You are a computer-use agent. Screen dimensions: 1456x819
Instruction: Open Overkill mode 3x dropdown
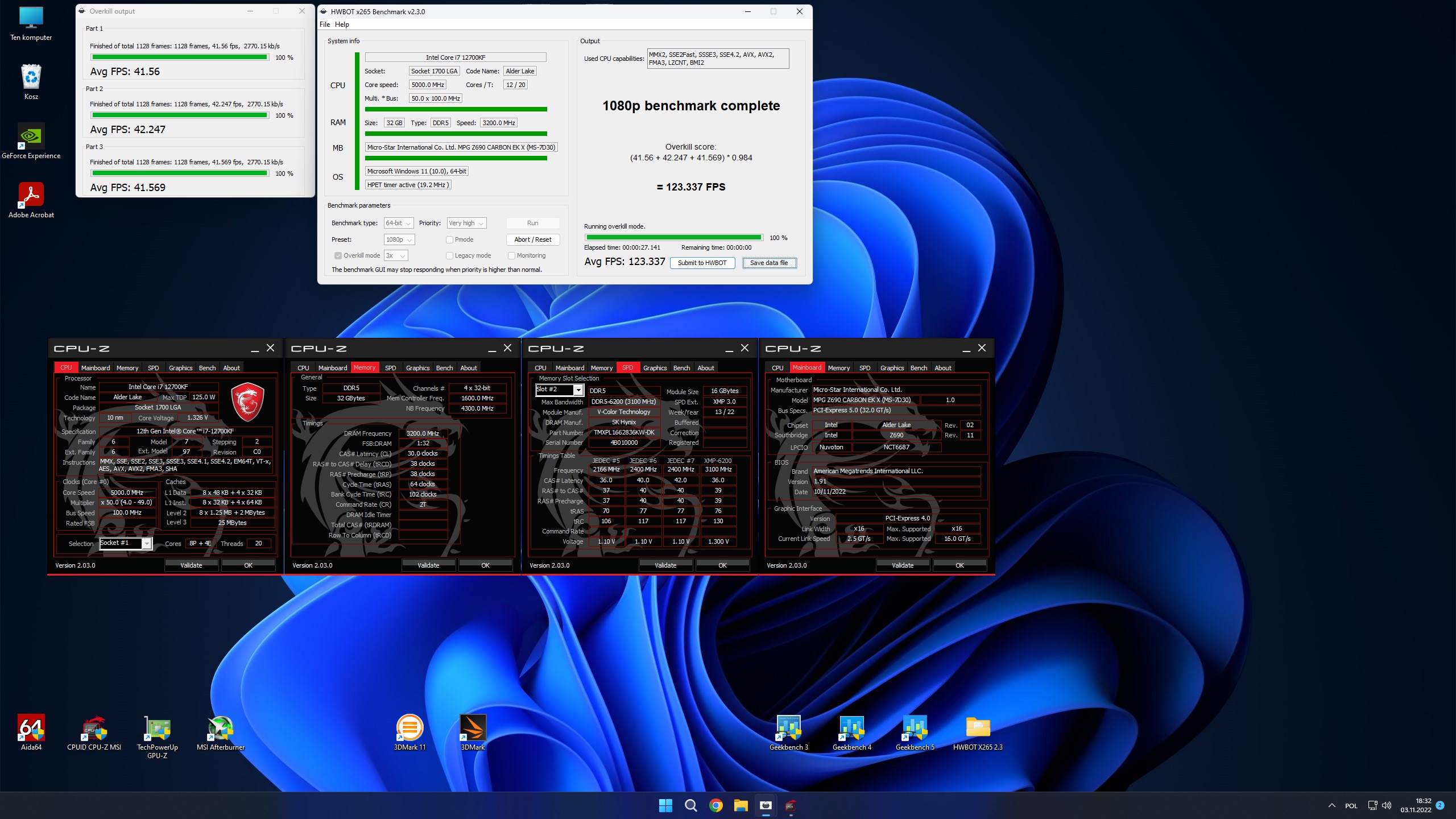click(x=396, y=255)
